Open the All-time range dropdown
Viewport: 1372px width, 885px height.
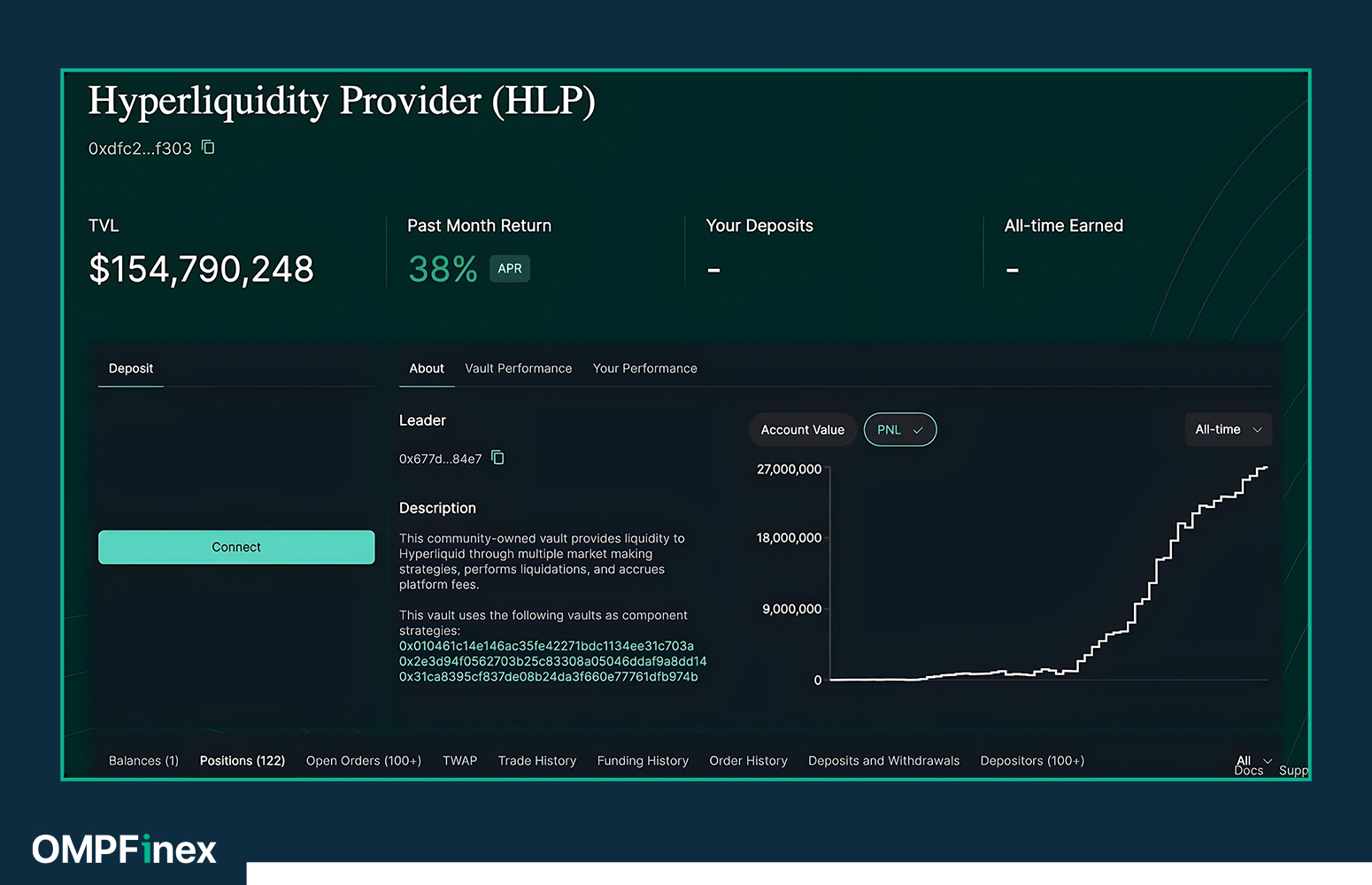[1228, 429]
